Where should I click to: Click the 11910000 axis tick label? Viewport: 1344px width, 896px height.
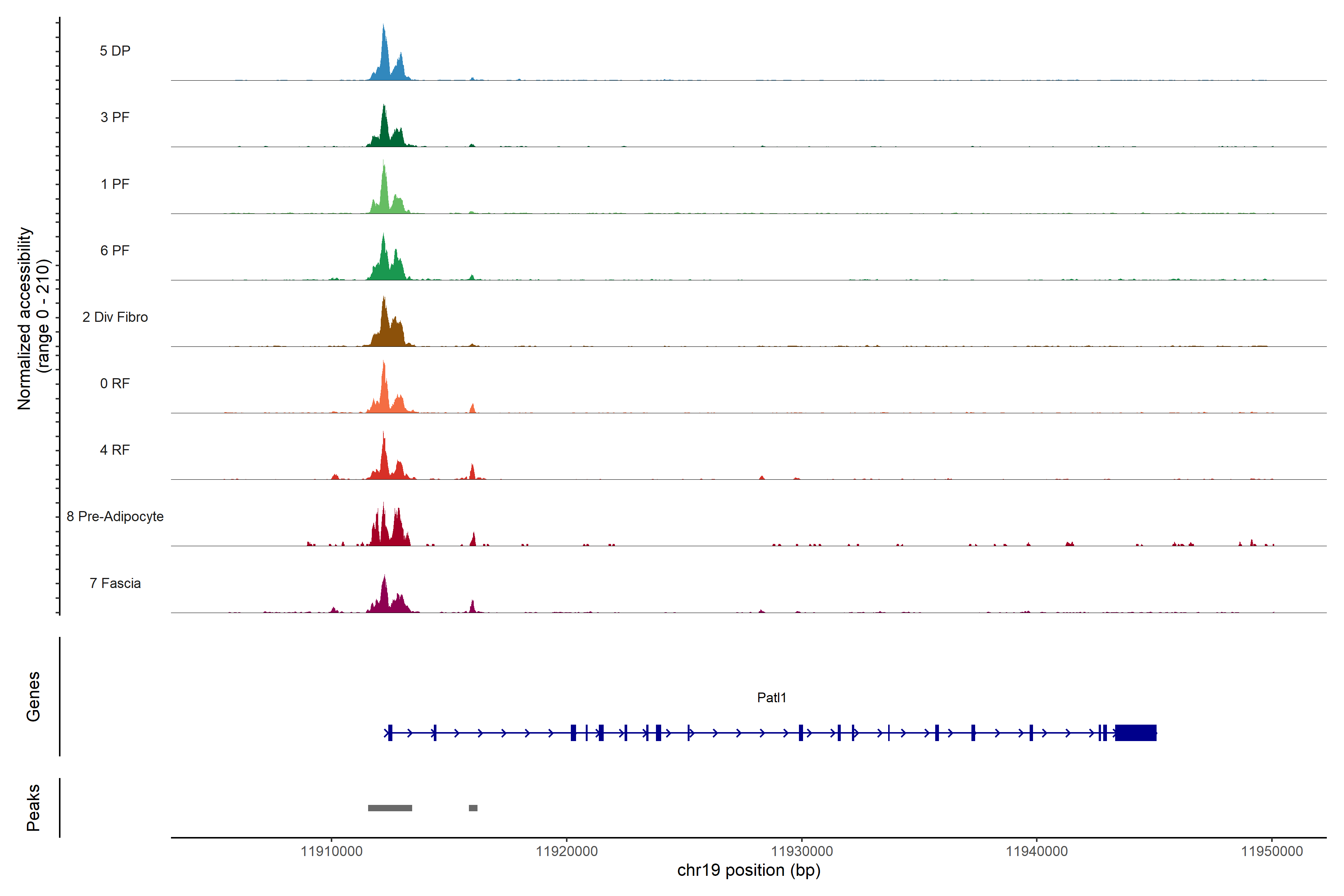332,851
